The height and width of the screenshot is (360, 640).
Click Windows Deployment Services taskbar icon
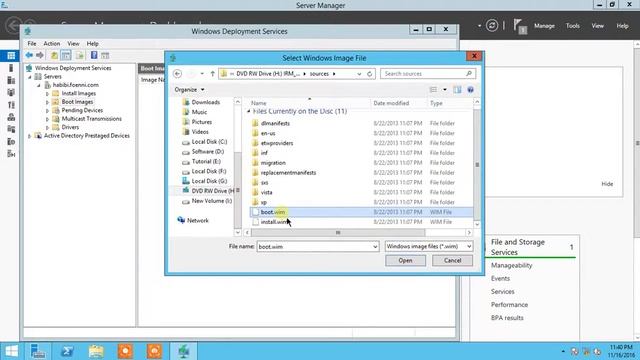[184, 351]
